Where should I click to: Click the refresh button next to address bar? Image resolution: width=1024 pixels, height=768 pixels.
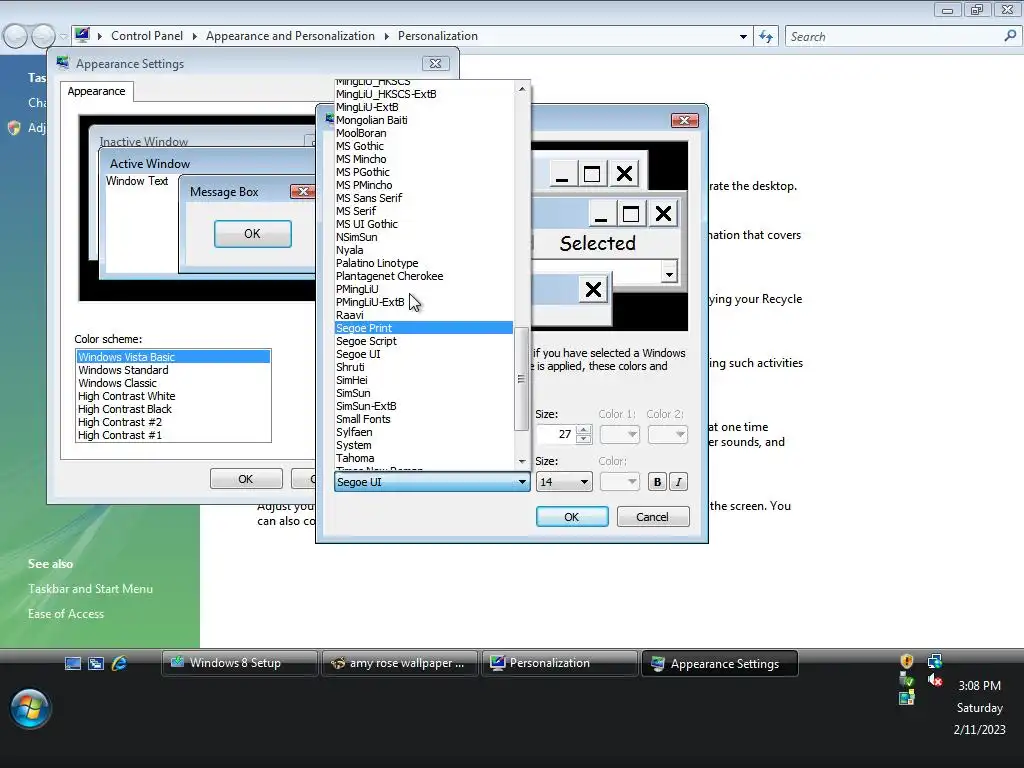pos(766,37)
